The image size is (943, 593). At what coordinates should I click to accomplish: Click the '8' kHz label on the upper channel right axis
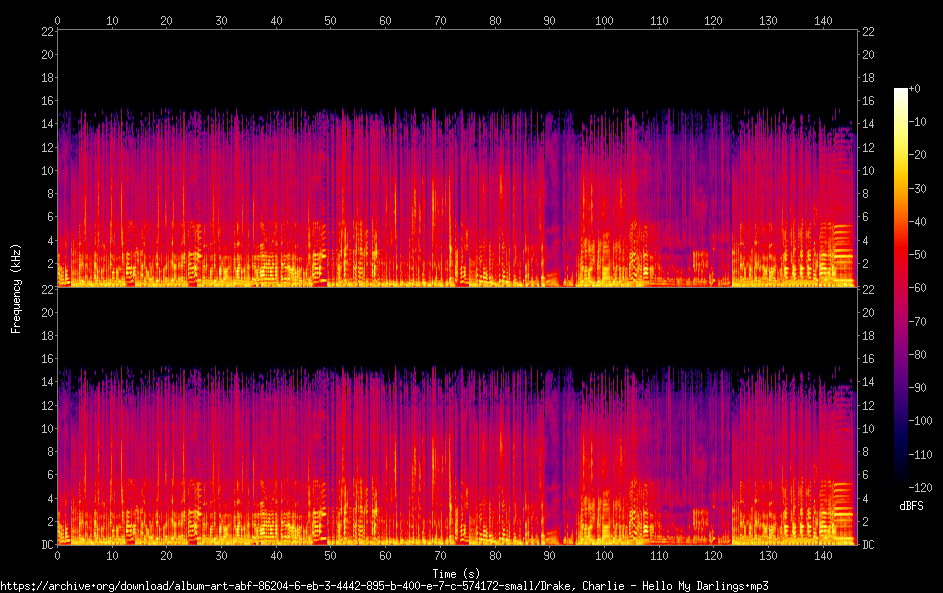865,194
